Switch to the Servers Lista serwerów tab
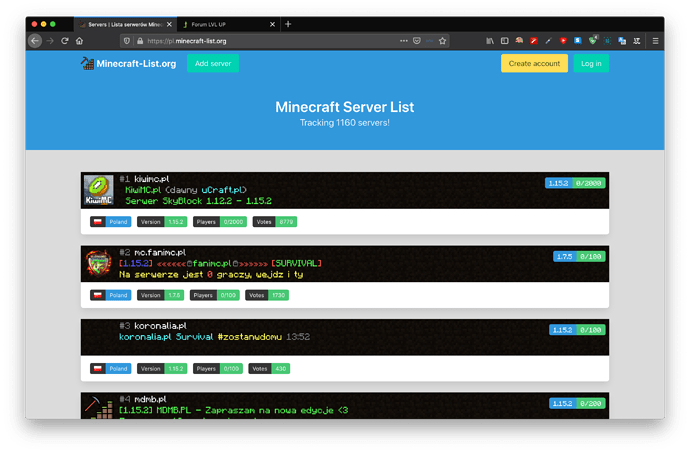The image size is (690, 453). [125, 25]
